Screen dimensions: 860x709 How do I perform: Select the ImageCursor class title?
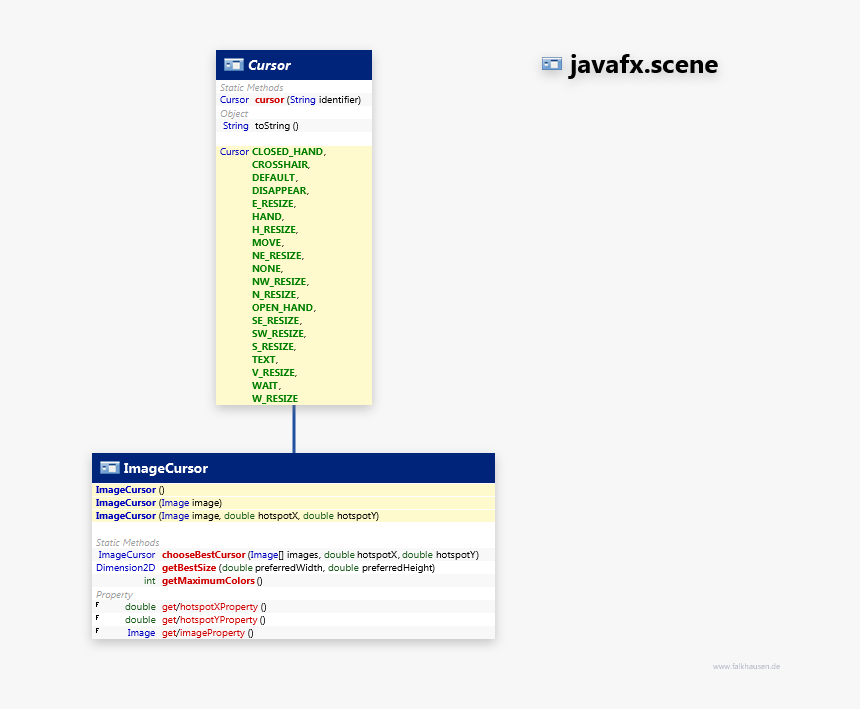click(166, 468)
